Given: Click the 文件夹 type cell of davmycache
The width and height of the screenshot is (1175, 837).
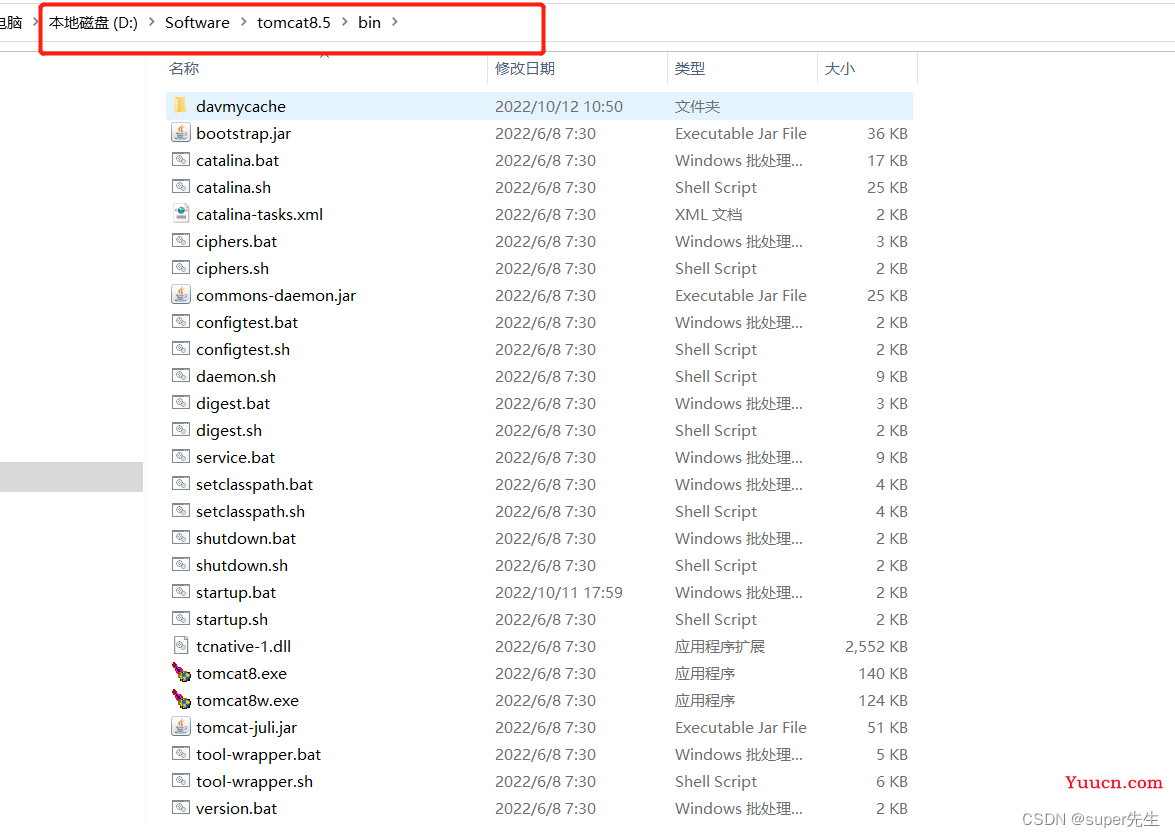Looking at the screenshot, I should tap(697, 106).
